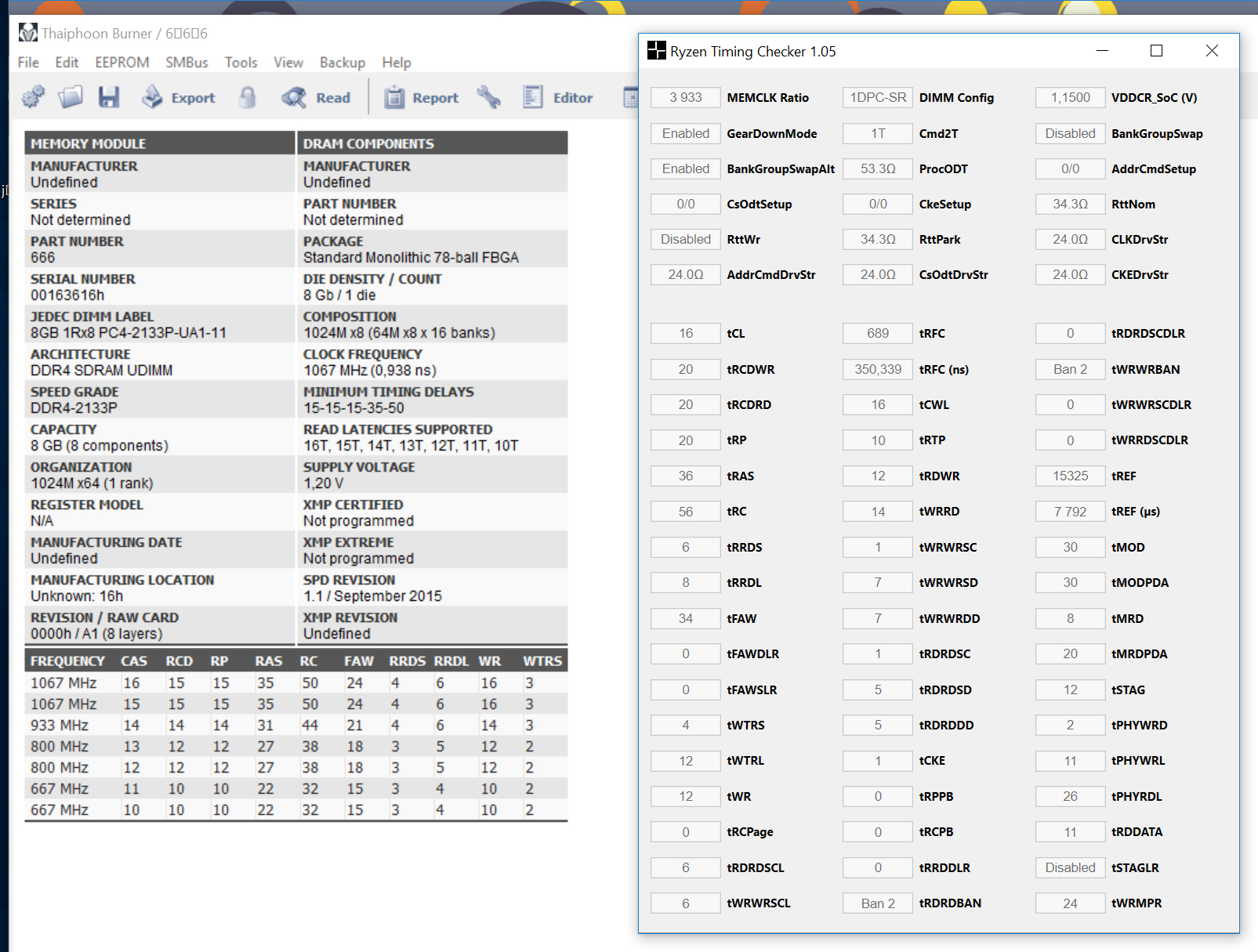Click the Cmd2T value field
The width and height of the screenshot is (1258, 952).
(x=878, y=134)
